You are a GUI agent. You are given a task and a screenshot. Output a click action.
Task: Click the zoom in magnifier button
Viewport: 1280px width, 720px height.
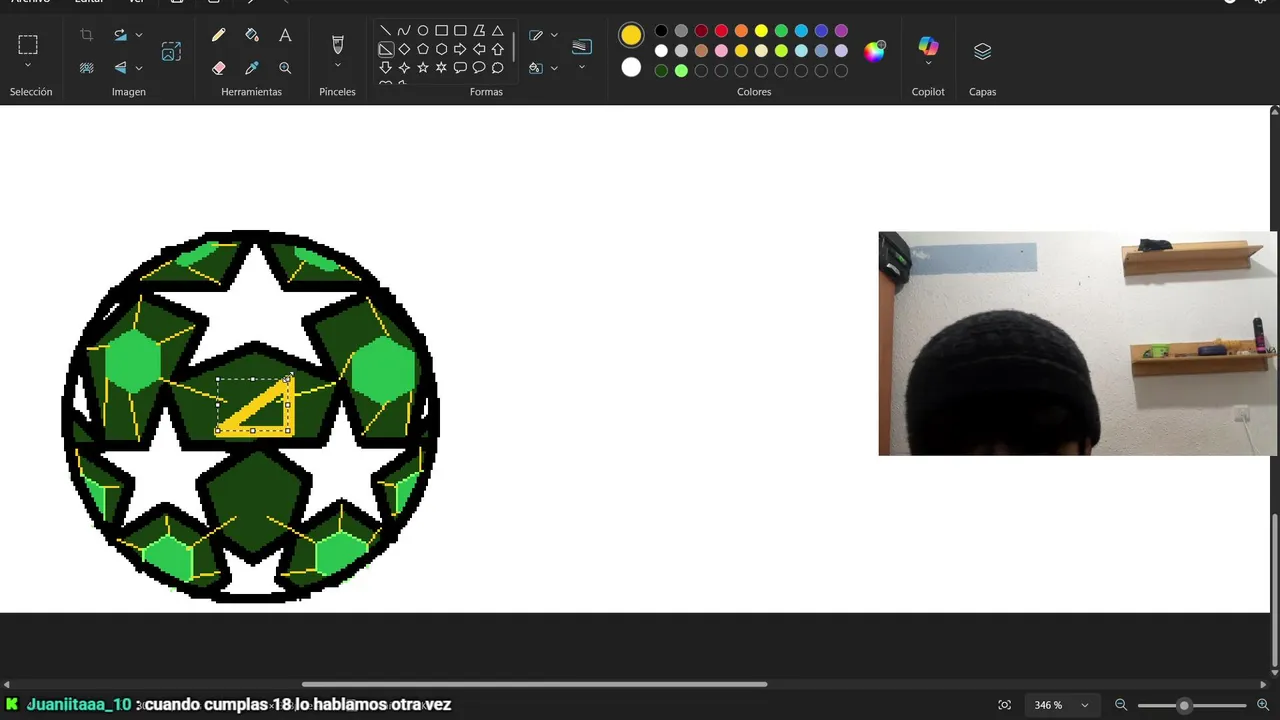pyautogui.click(x=1263, y=705)
